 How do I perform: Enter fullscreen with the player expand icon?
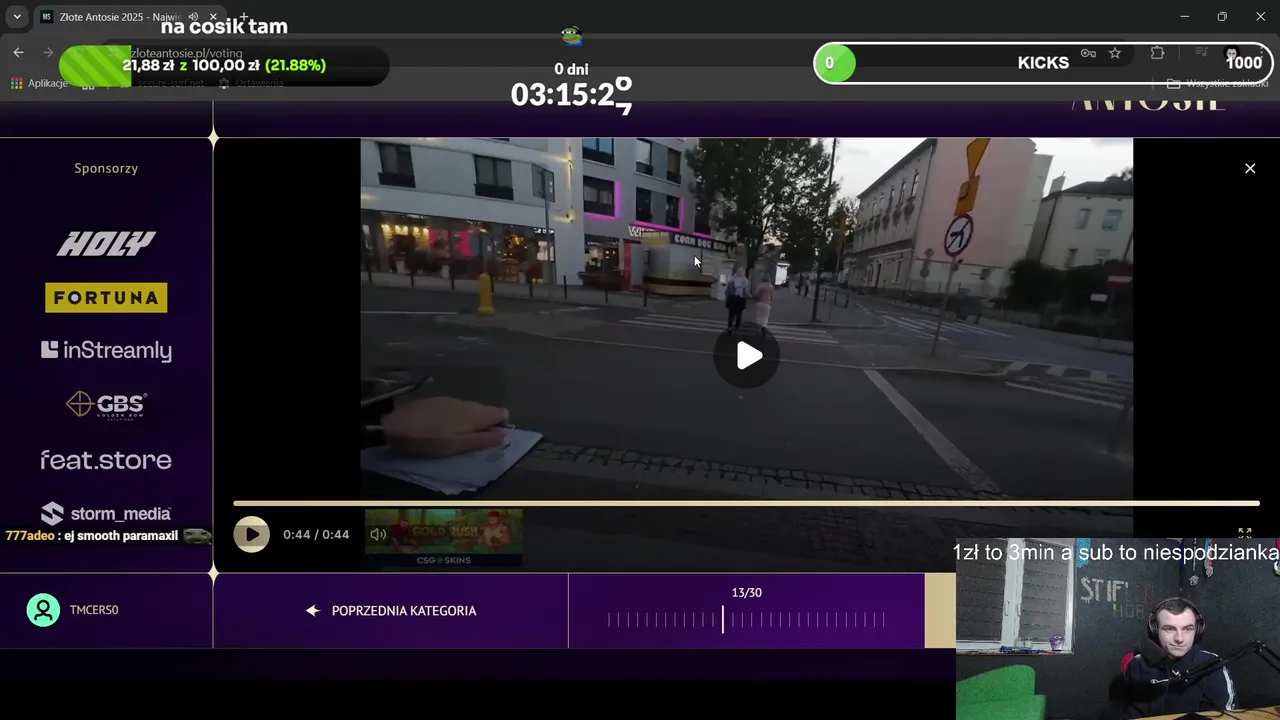coord(1245,534)
